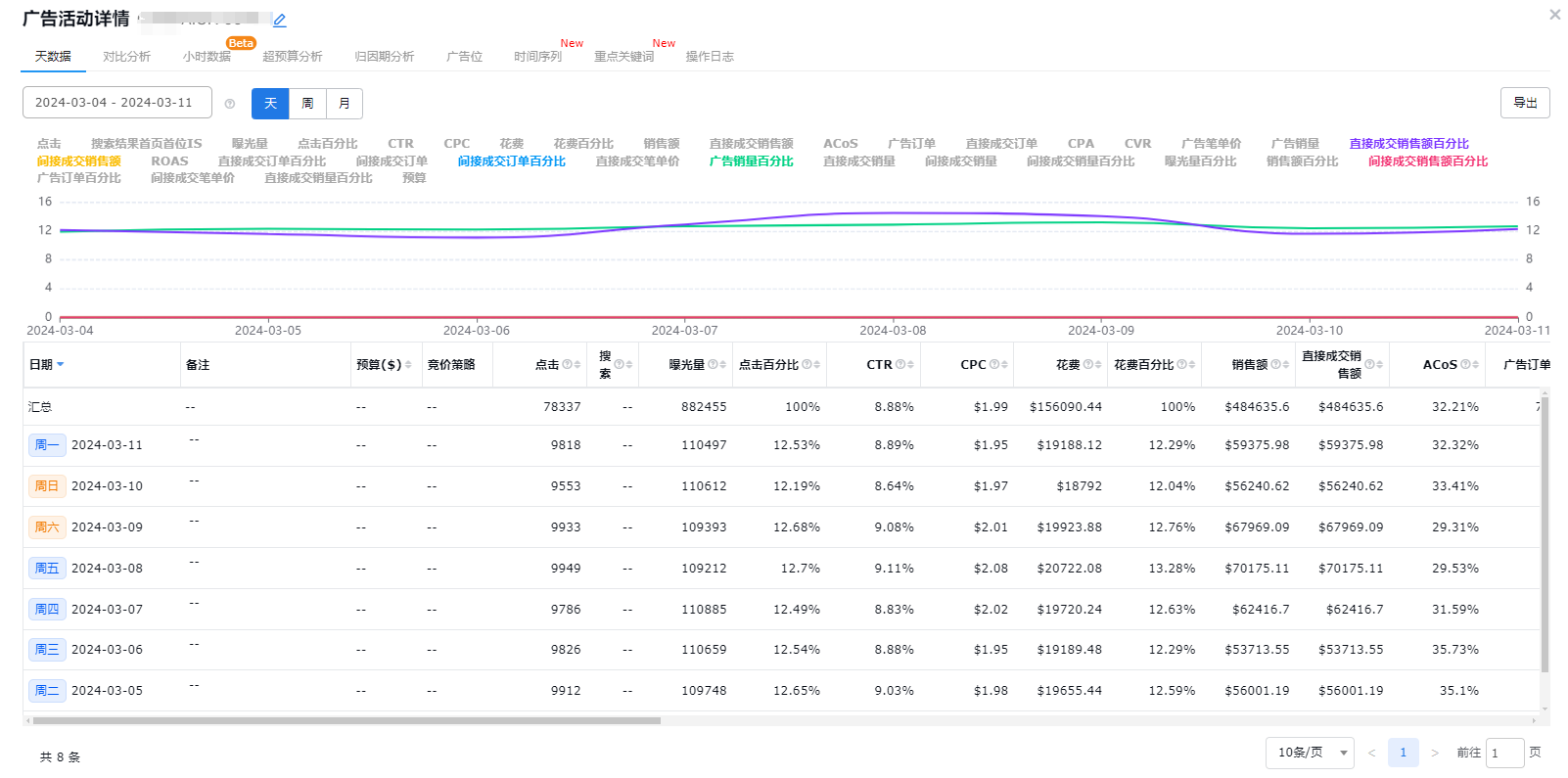Sort the table by CPC column
Screen dimensions: 1568x778
tap(1004, 364)
